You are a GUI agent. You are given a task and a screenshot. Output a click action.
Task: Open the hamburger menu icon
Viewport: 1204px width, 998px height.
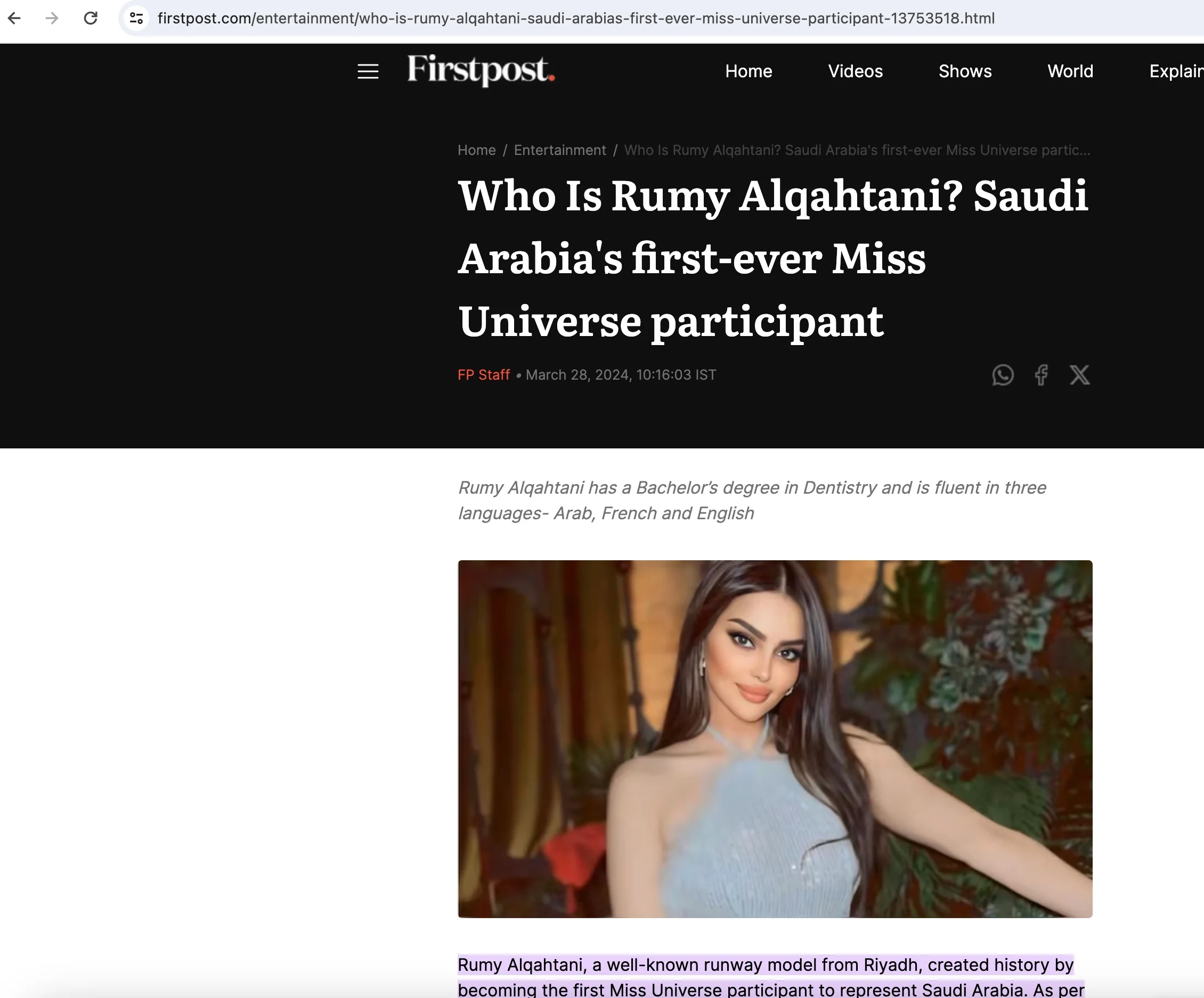click(x=368, y=72)
